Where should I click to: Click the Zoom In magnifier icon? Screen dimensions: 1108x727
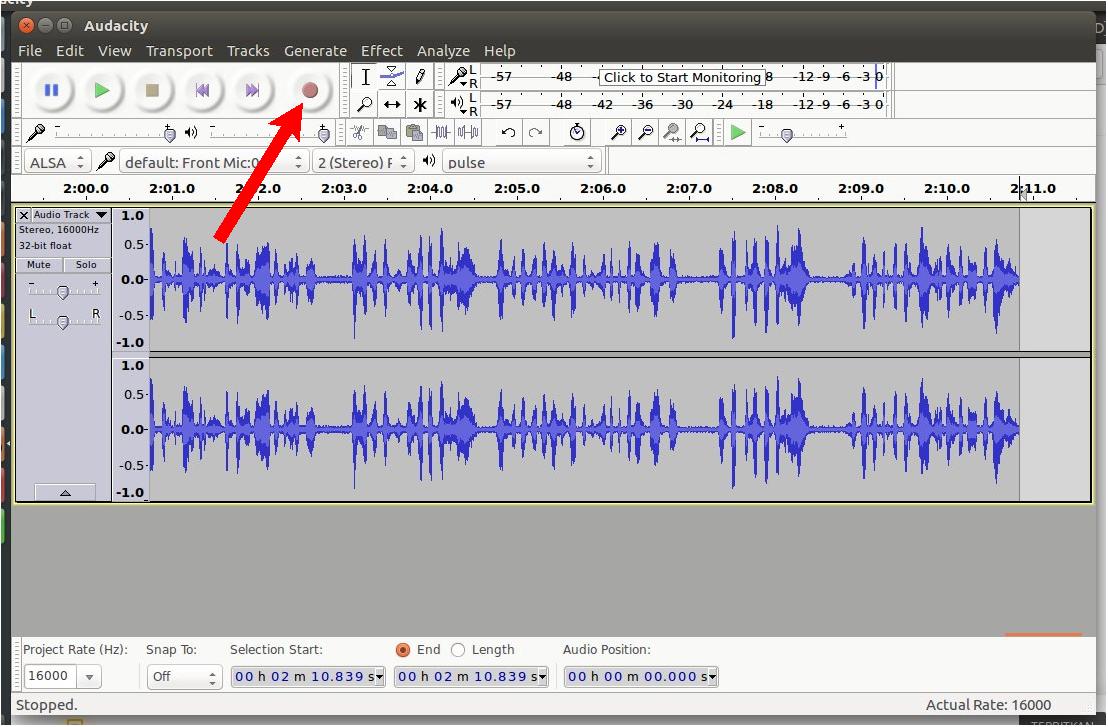pyautogui.click(x=619, y=132)
